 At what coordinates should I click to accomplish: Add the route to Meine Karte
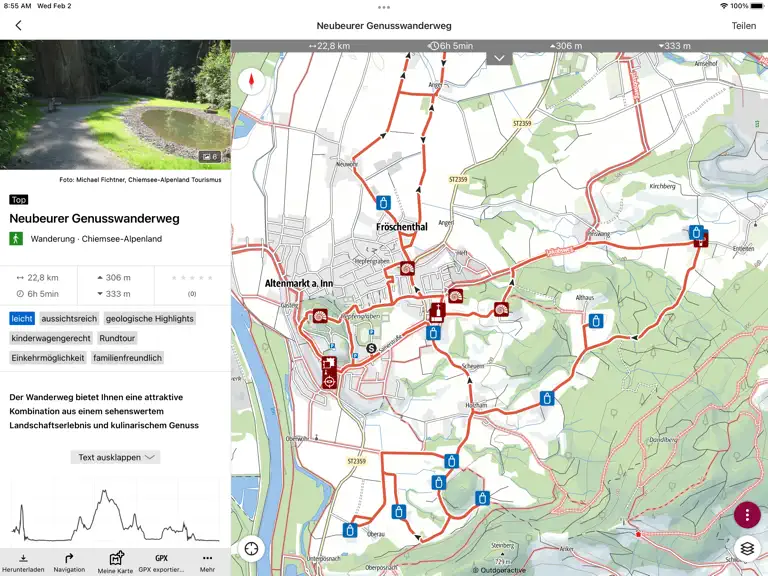point(115,563)
